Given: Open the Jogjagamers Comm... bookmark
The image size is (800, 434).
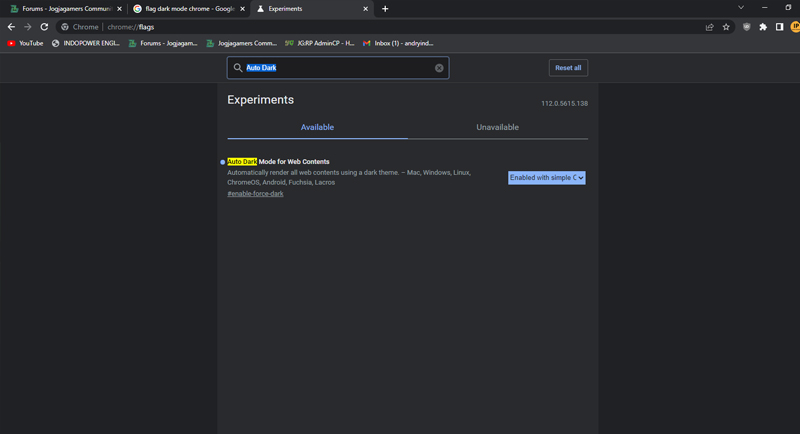Looking at the screenshot, I should coord(242,43).
